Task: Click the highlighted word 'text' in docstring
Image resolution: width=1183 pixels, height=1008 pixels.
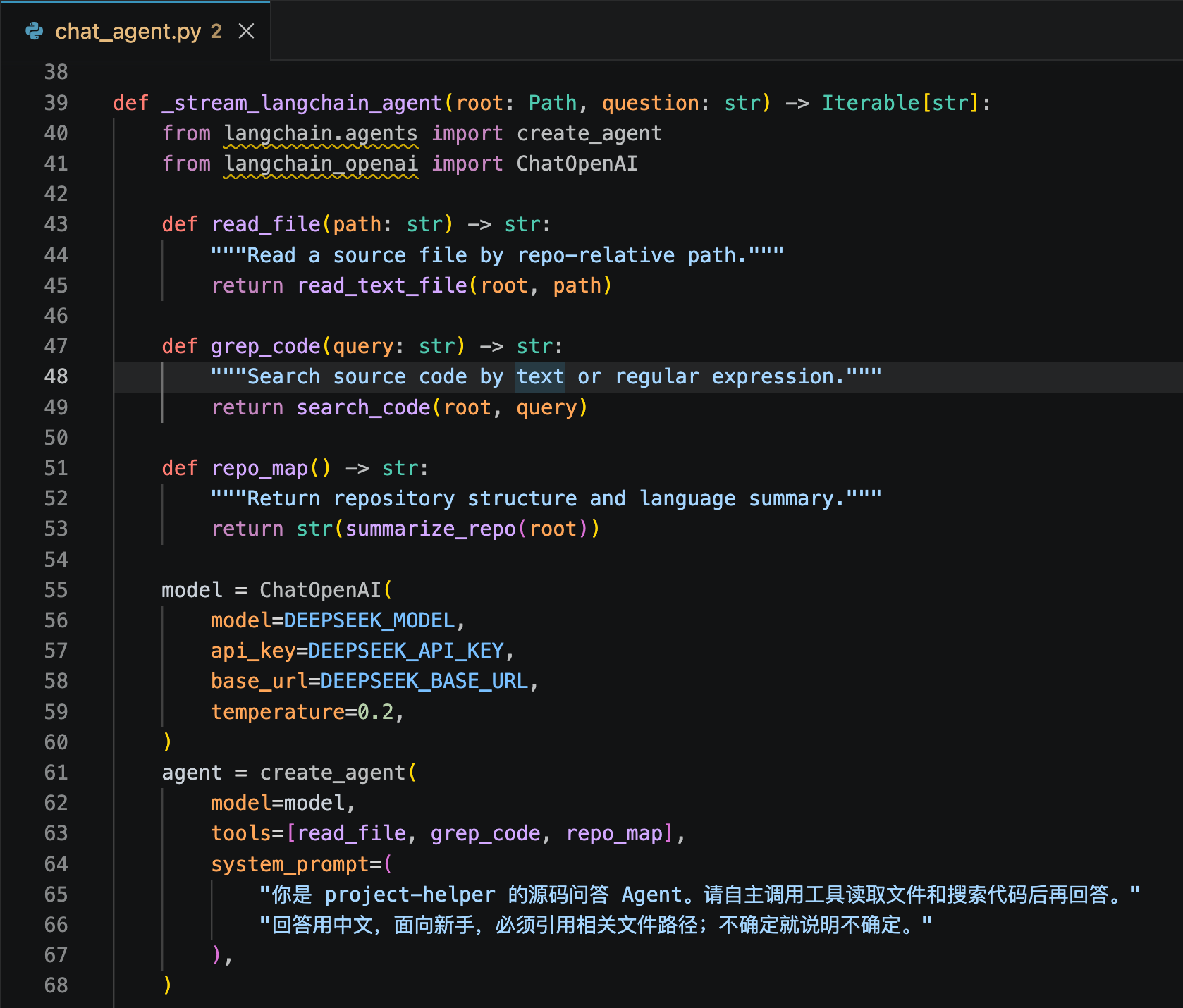Action: tap(540, 376)
